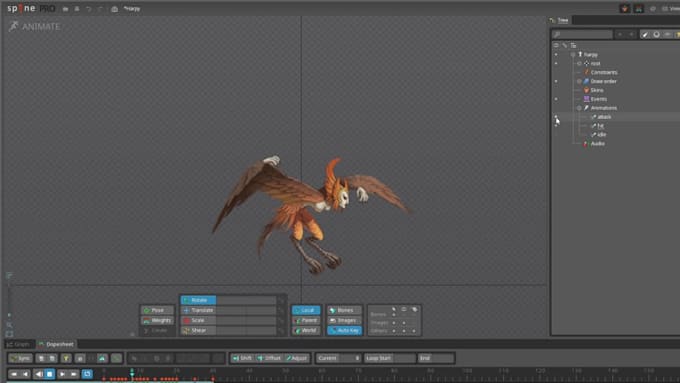Click the second icon next to the skins icon

point(639,9)
